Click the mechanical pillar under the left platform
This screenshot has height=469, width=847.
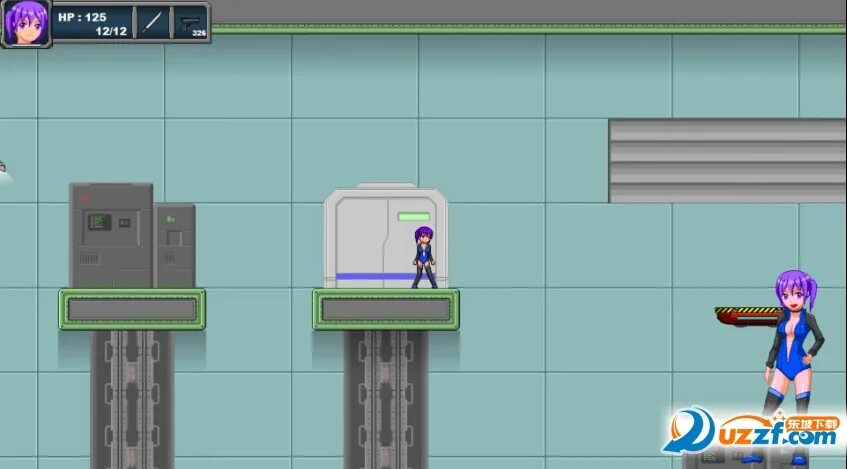pyautogui.click(x=132, y=400)
